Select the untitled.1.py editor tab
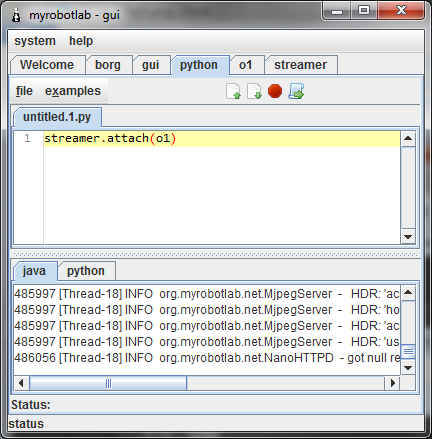The image size is (432, 439). [x=57, y=117]
